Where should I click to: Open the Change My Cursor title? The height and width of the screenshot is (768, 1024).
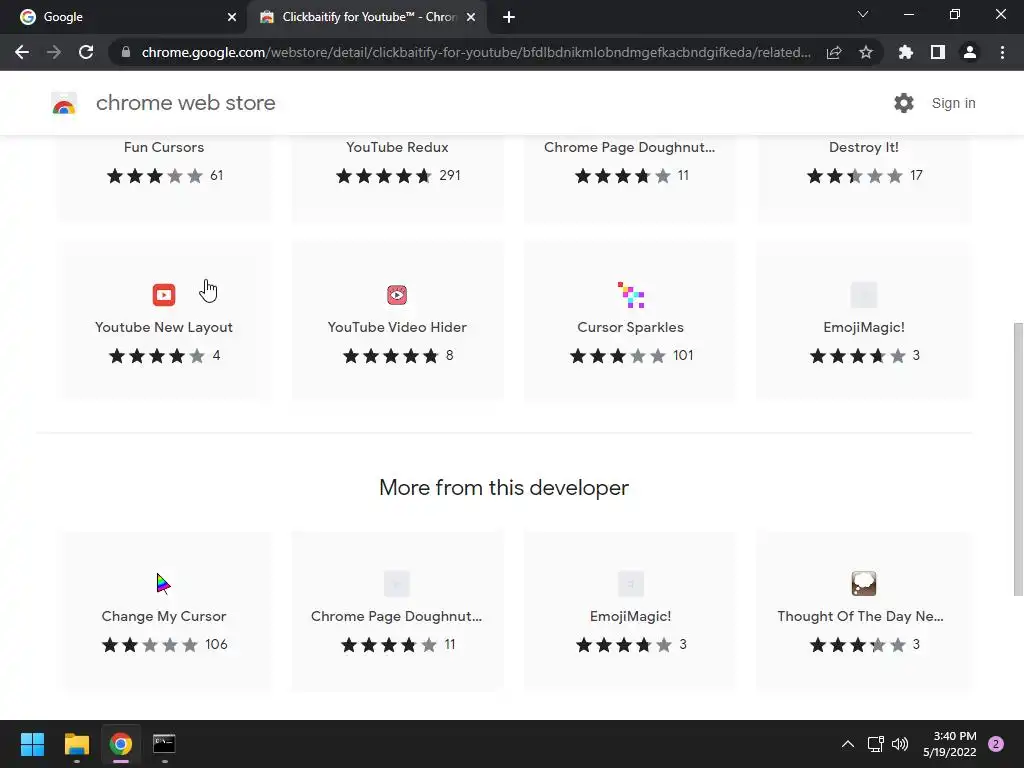click(164, 616)
